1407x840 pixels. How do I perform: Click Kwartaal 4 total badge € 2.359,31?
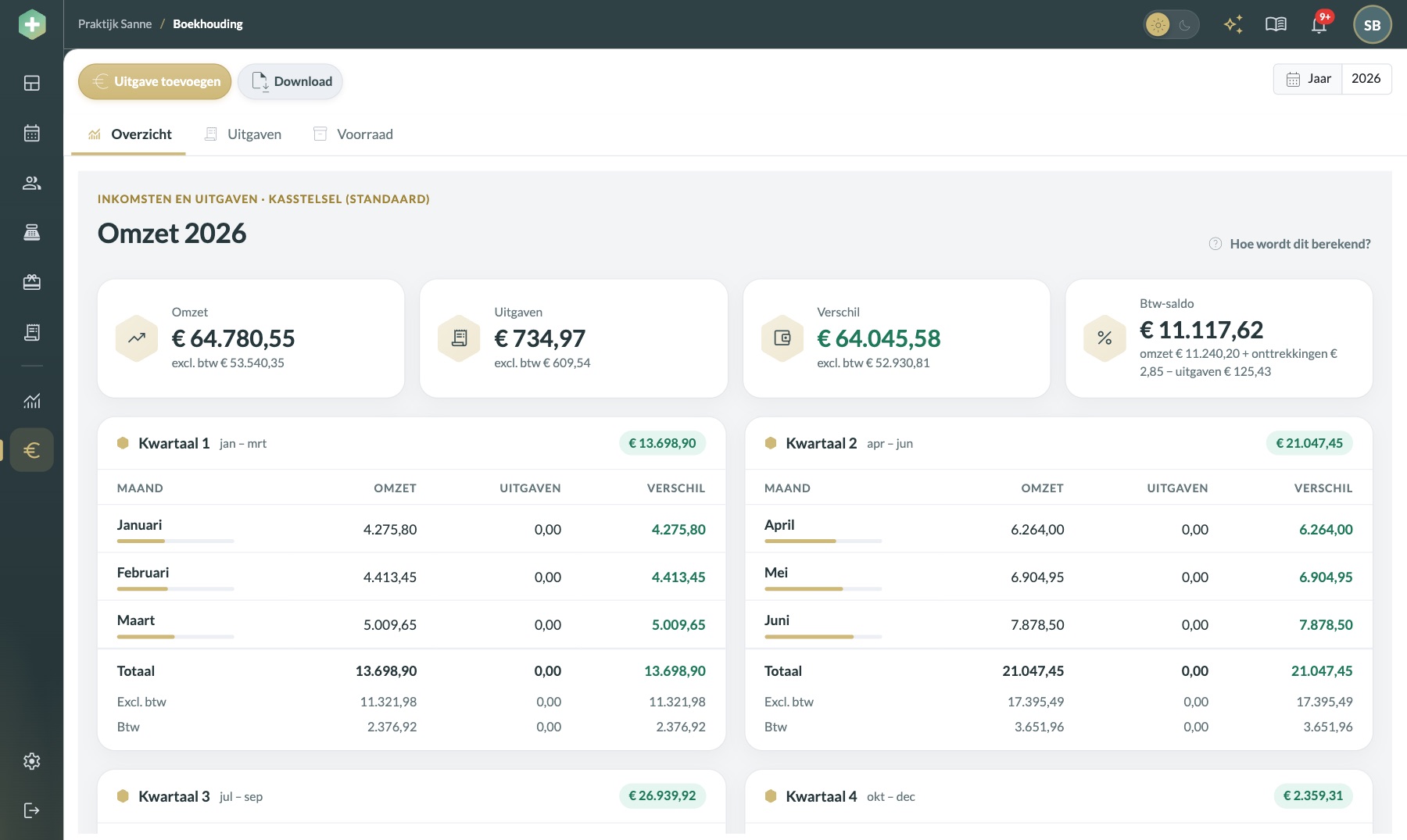pyautogui.click(x=1313, y=795)
